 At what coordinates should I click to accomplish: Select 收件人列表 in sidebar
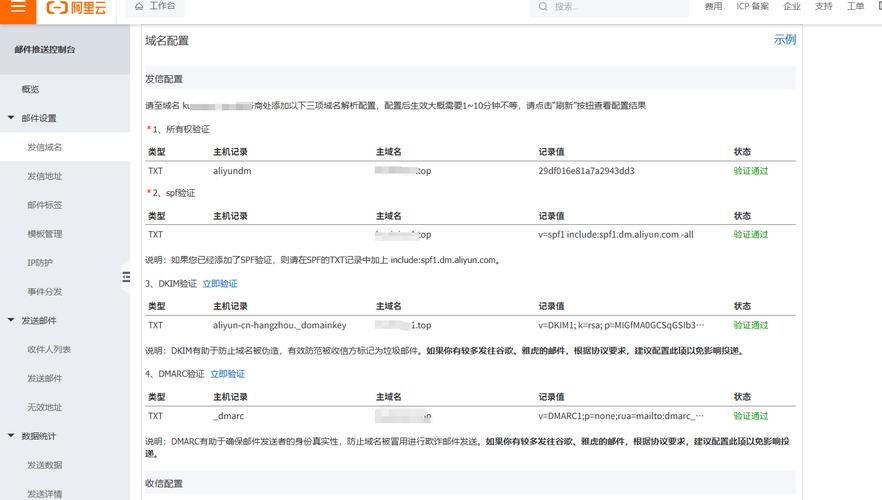(49, 349)
